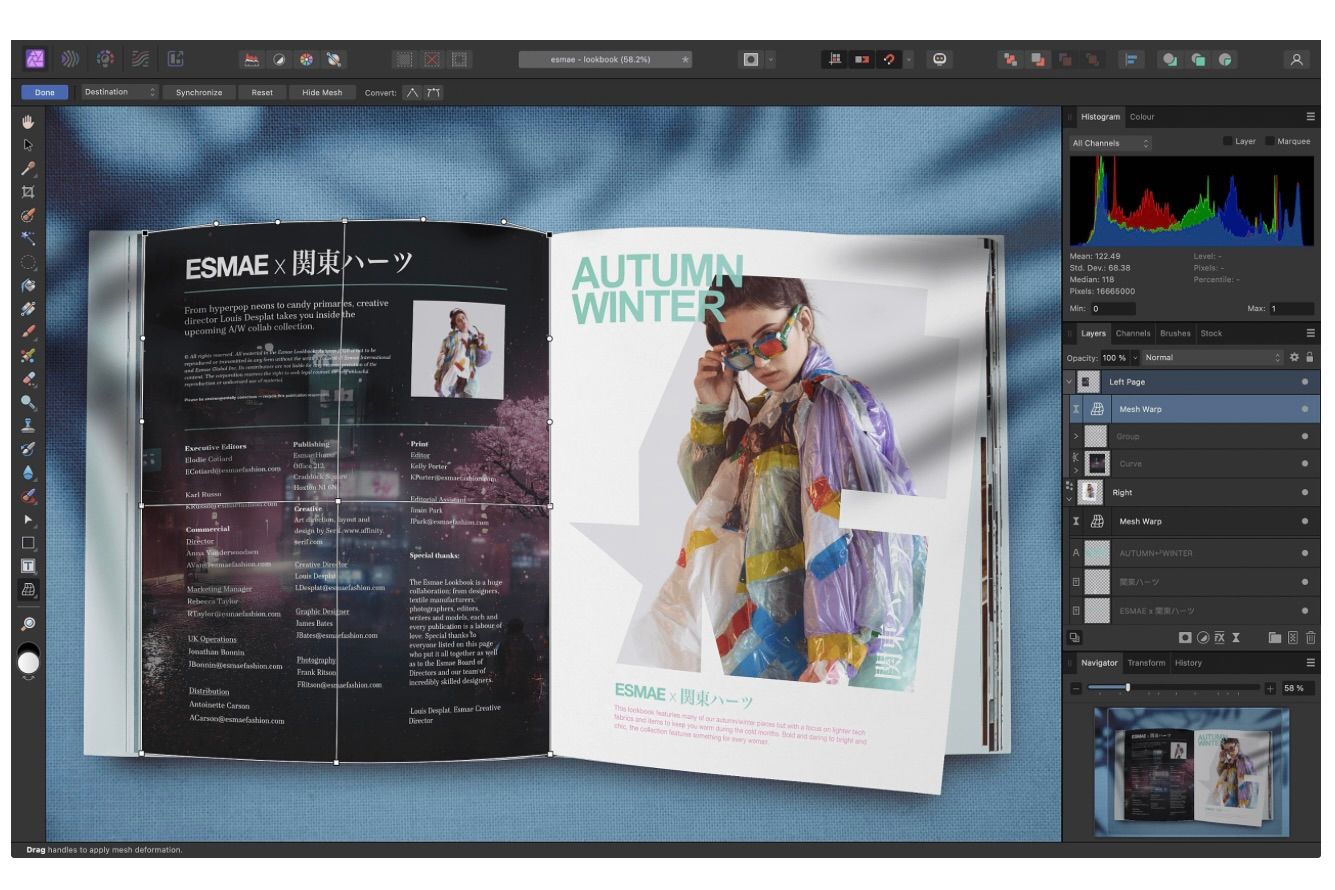Open the Normal blend mode dropdown

tap(1212, 357)
